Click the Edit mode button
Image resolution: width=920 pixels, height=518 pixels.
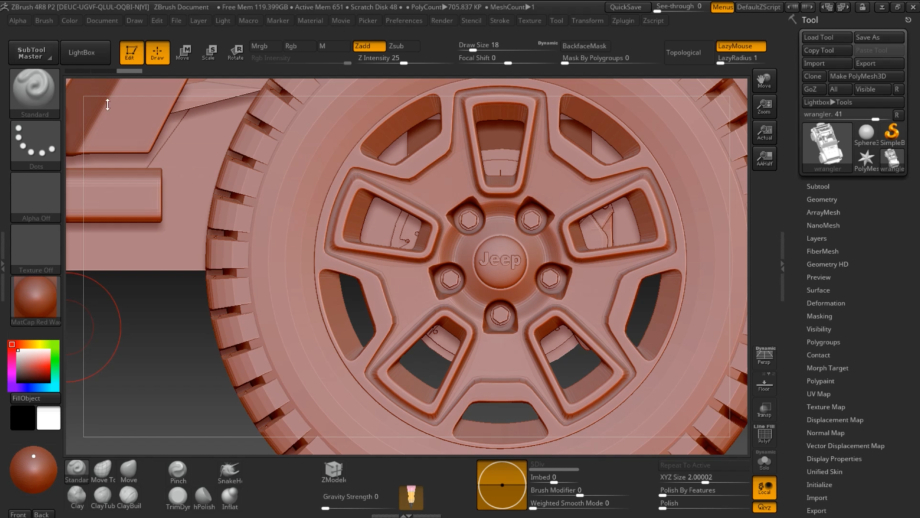[x=131, y=52]
